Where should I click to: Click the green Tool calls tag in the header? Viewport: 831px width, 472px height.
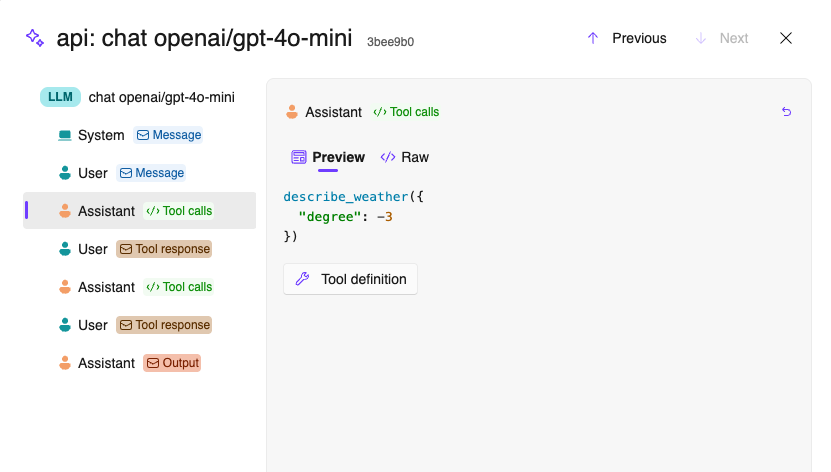406,112
